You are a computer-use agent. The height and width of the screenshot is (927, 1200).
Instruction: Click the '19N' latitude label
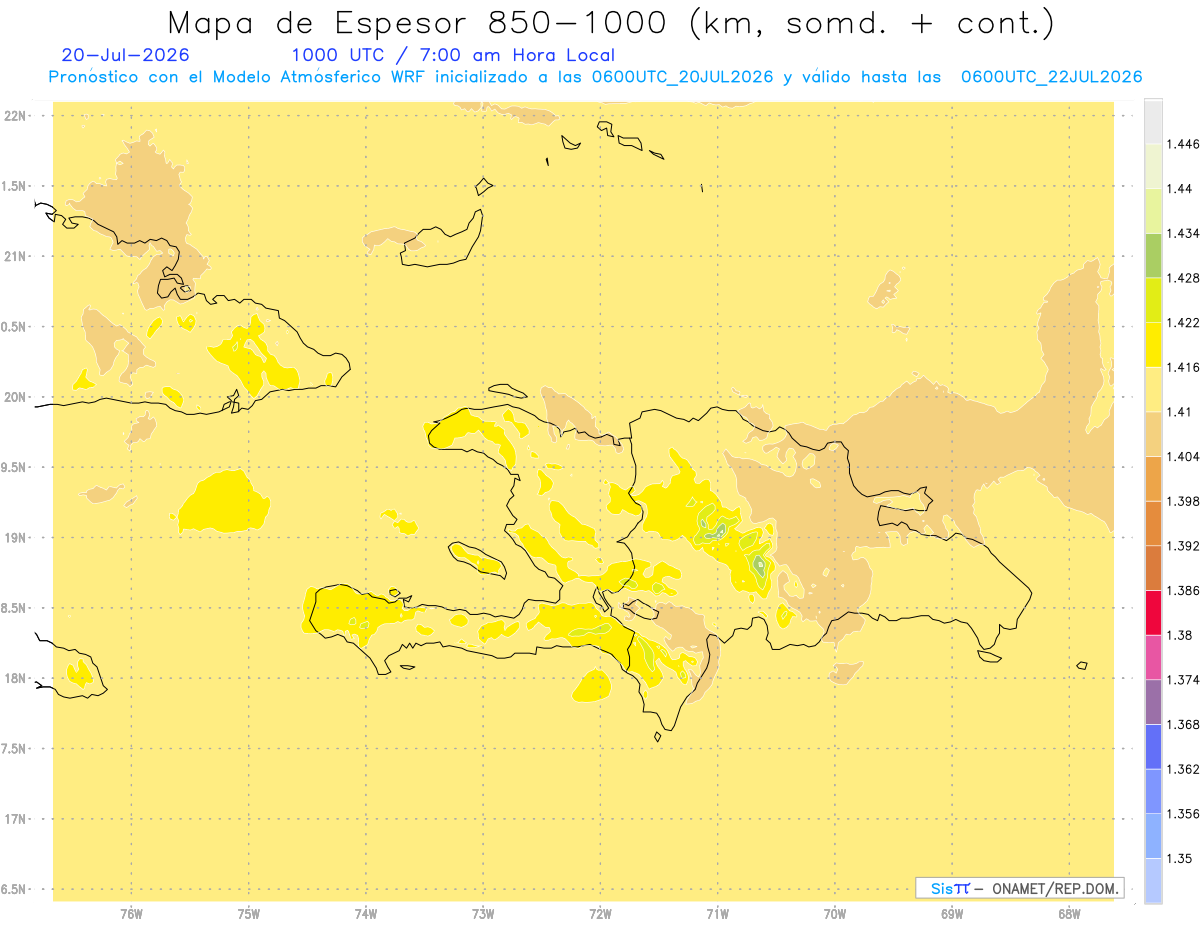15,537
